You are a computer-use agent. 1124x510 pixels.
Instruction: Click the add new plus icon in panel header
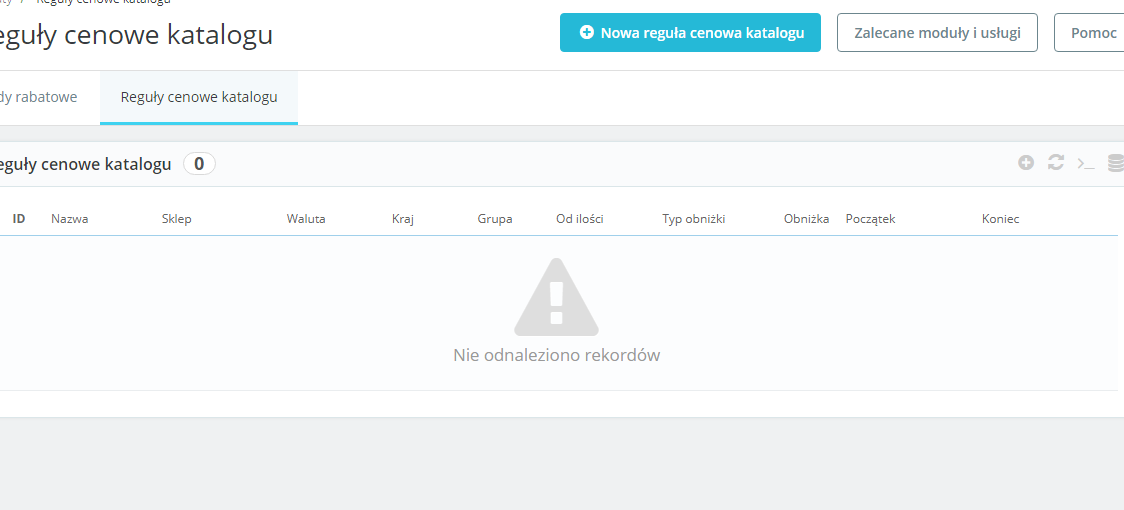pyautogui.click(x=1026, y=163)
